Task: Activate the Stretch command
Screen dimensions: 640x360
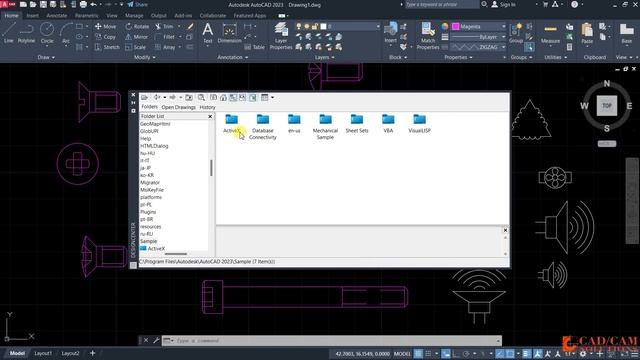Action: click(x=107, y=47)
